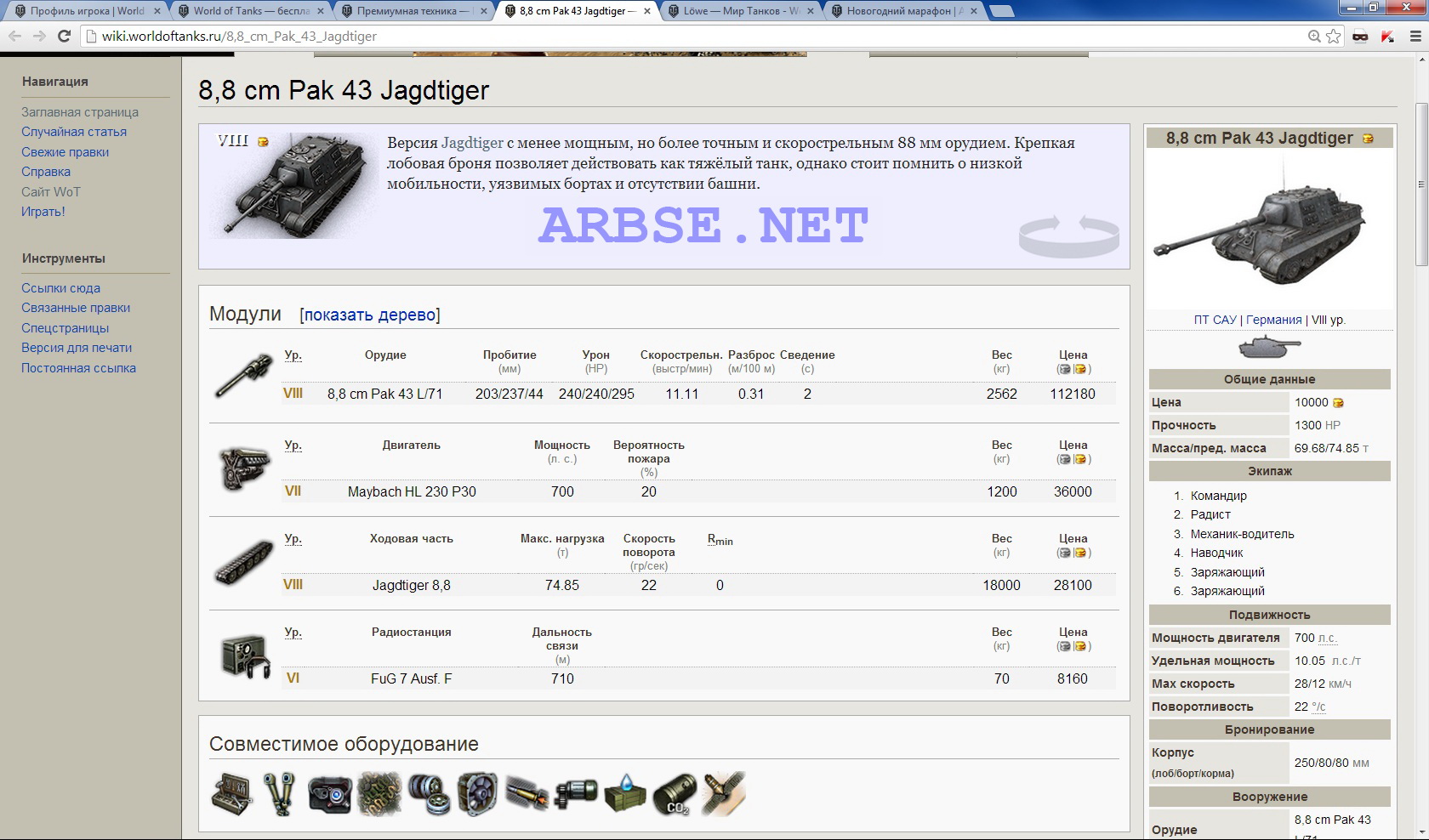This screenshot has width=1429, height=840.
Task: Click the Enhanced suspension equipment icon
Action: tap(725, 794)
